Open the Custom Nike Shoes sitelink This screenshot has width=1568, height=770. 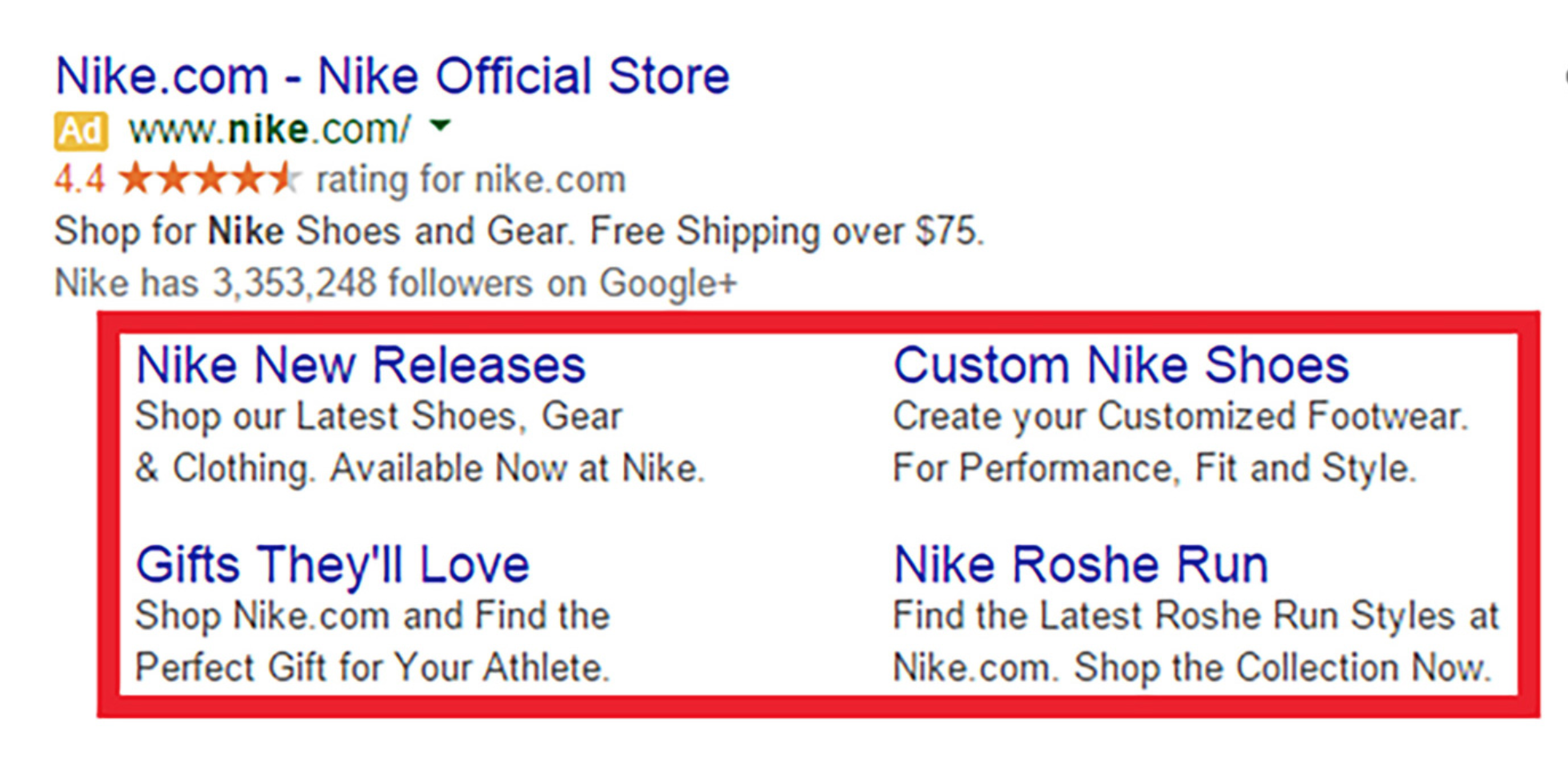coord(1121,365)
